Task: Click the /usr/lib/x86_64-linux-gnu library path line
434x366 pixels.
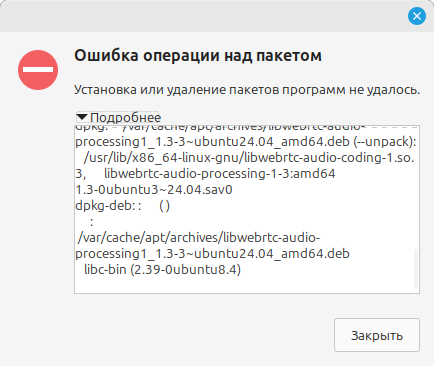Action: point(249,158)
